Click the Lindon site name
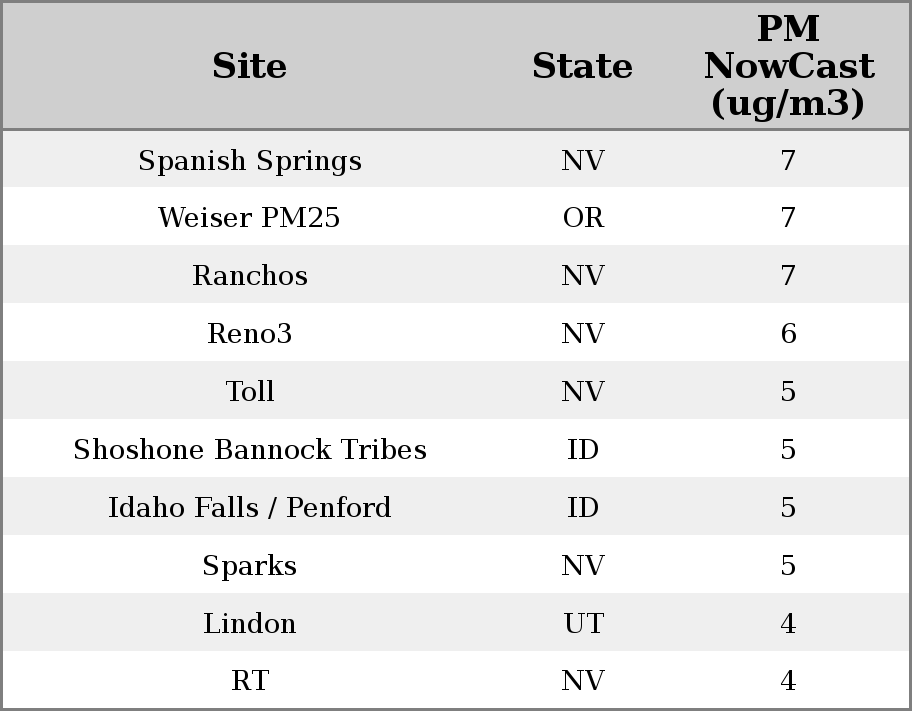Image resolution: width=912 pixels, height=711 pixels. [x=250, y=624]
